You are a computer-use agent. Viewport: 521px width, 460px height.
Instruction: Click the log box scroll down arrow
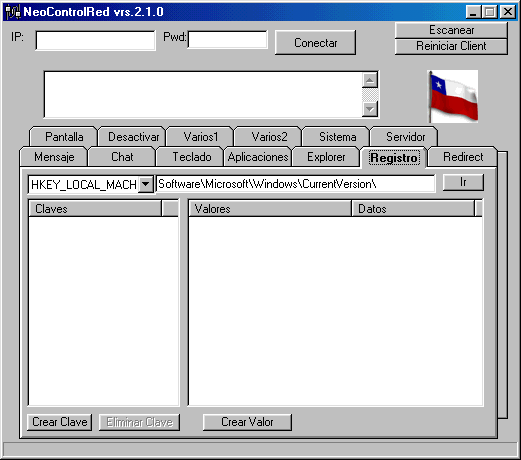[370, 109]
